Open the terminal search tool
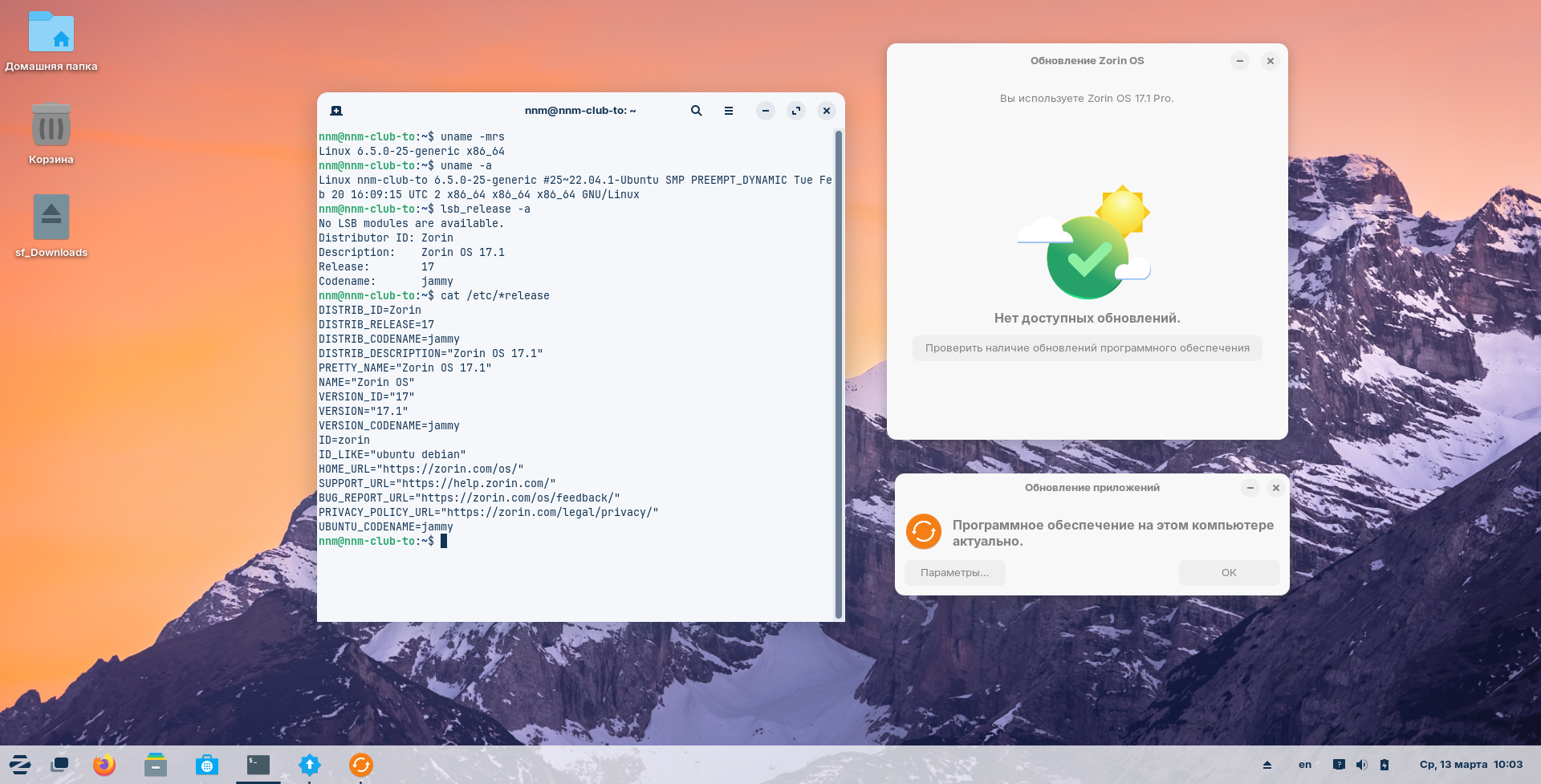The image size is (1541, 784). tap(696, 111)
